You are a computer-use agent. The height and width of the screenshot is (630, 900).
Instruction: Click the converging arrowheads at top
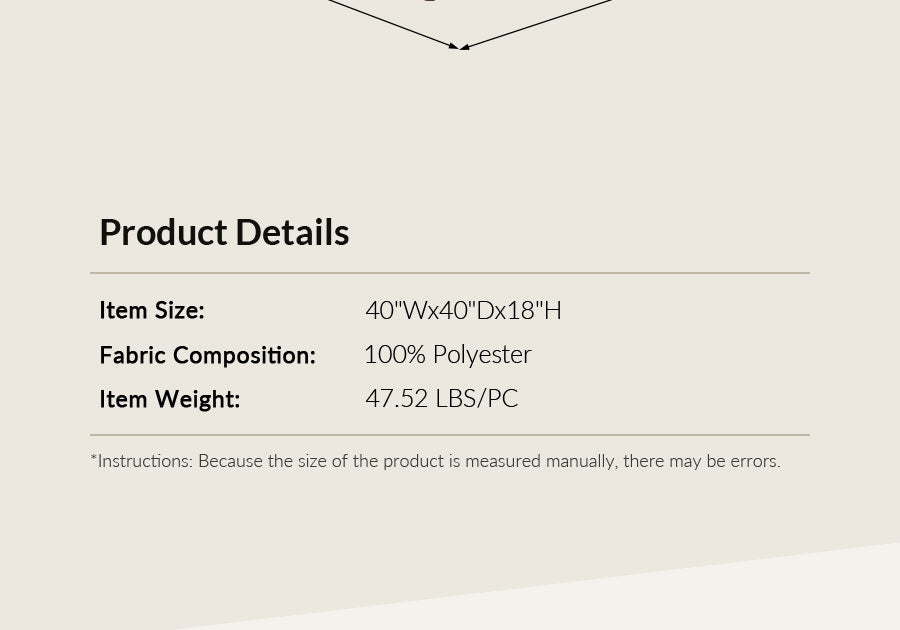click(459, 46)
